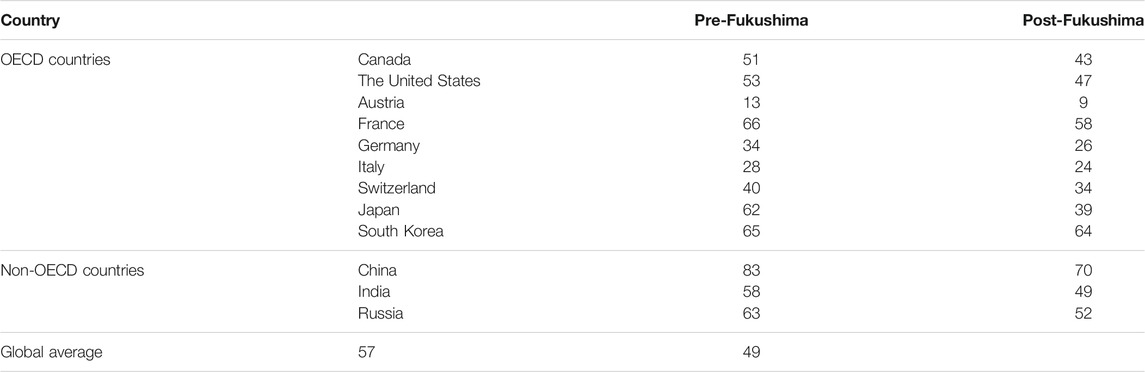1145x372 pixels.
Task: Select Italy's pre-Fukushima value 28
Action: 751,167
